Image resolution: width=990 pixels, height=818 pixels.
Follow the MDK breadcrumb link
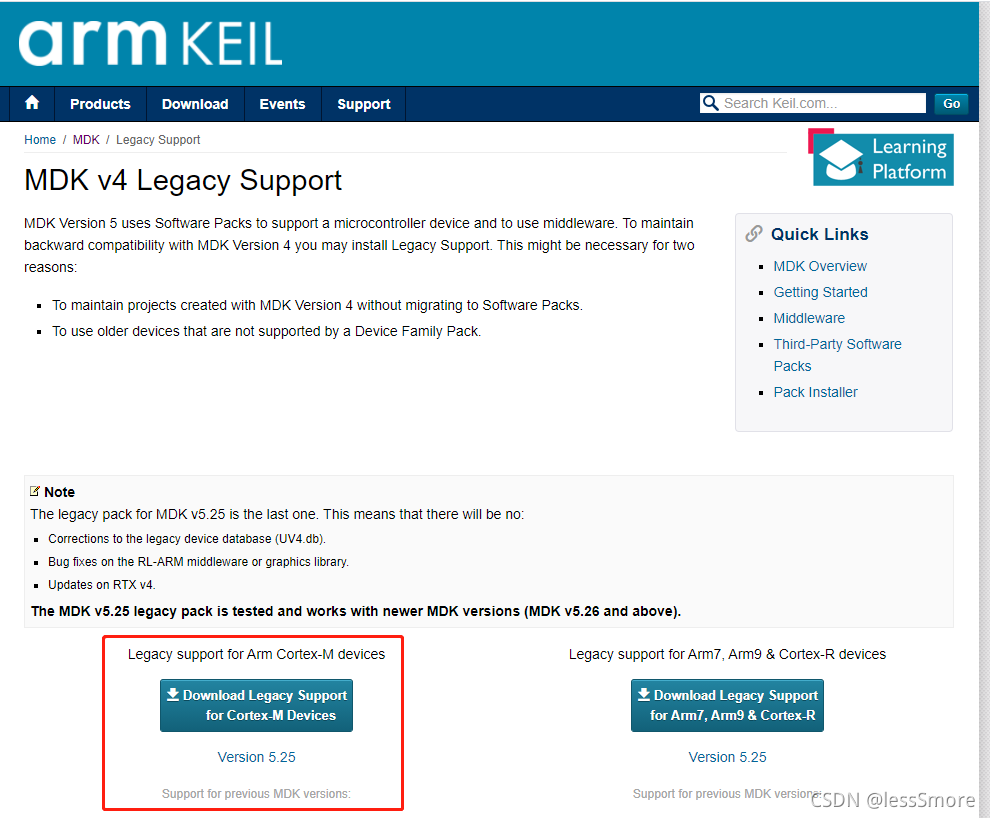point(86,139)
